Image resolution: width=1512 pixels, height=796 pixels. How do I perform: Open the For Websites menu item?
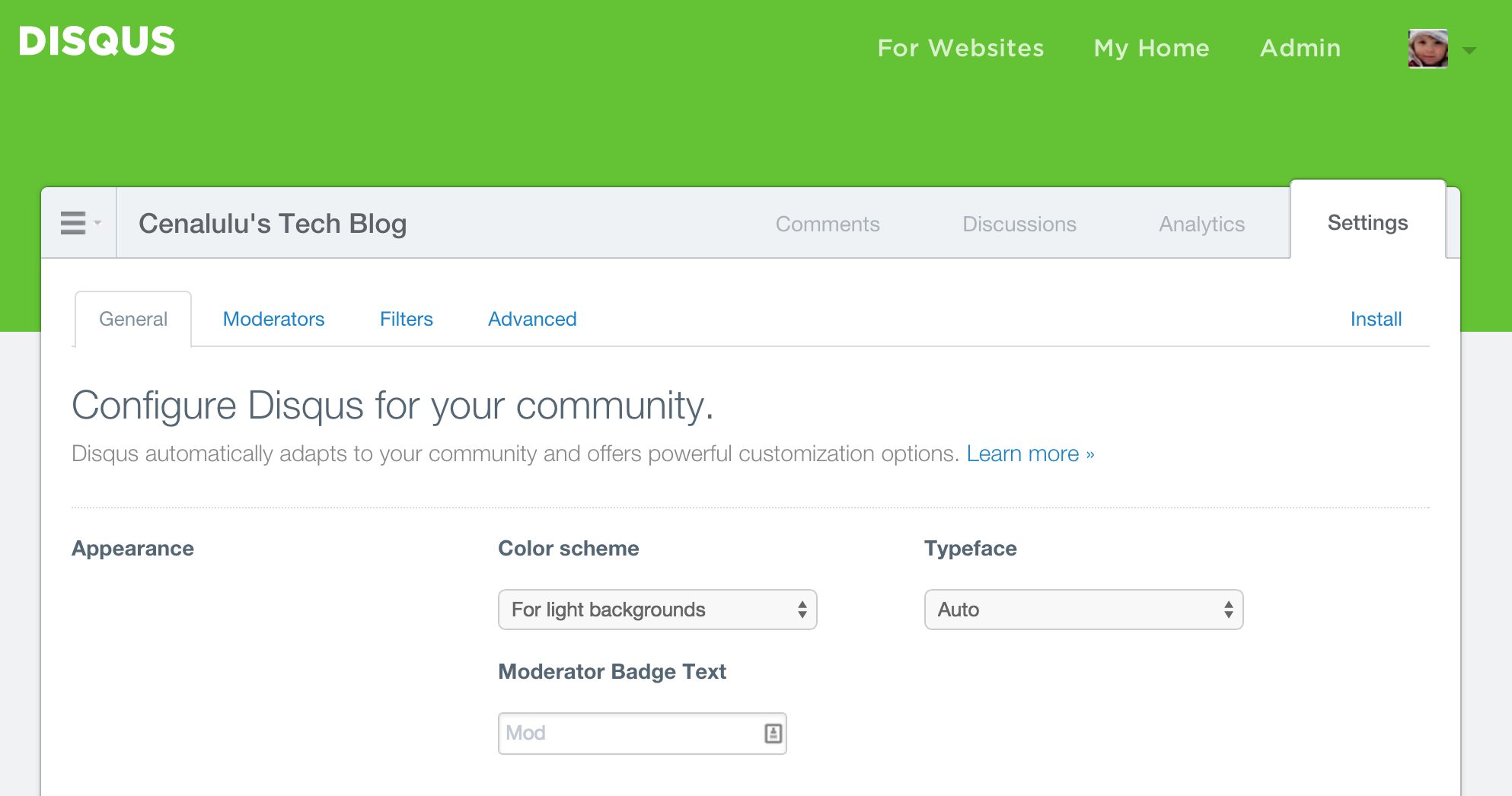coord(961,48)
